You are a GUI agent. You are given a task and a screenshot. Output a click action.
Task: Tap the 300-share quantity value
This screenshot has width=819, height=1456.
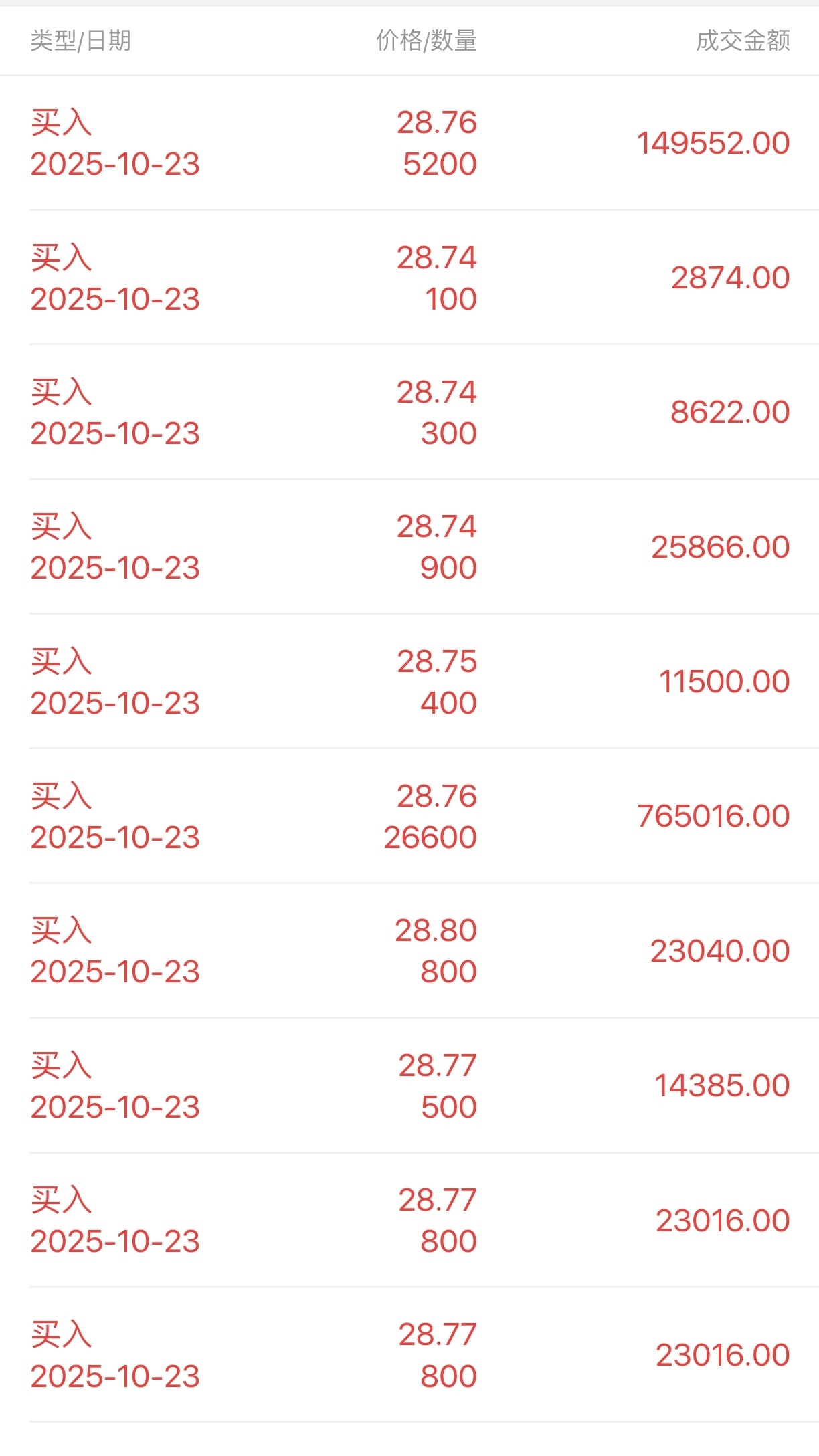click(x=448, y=433)
